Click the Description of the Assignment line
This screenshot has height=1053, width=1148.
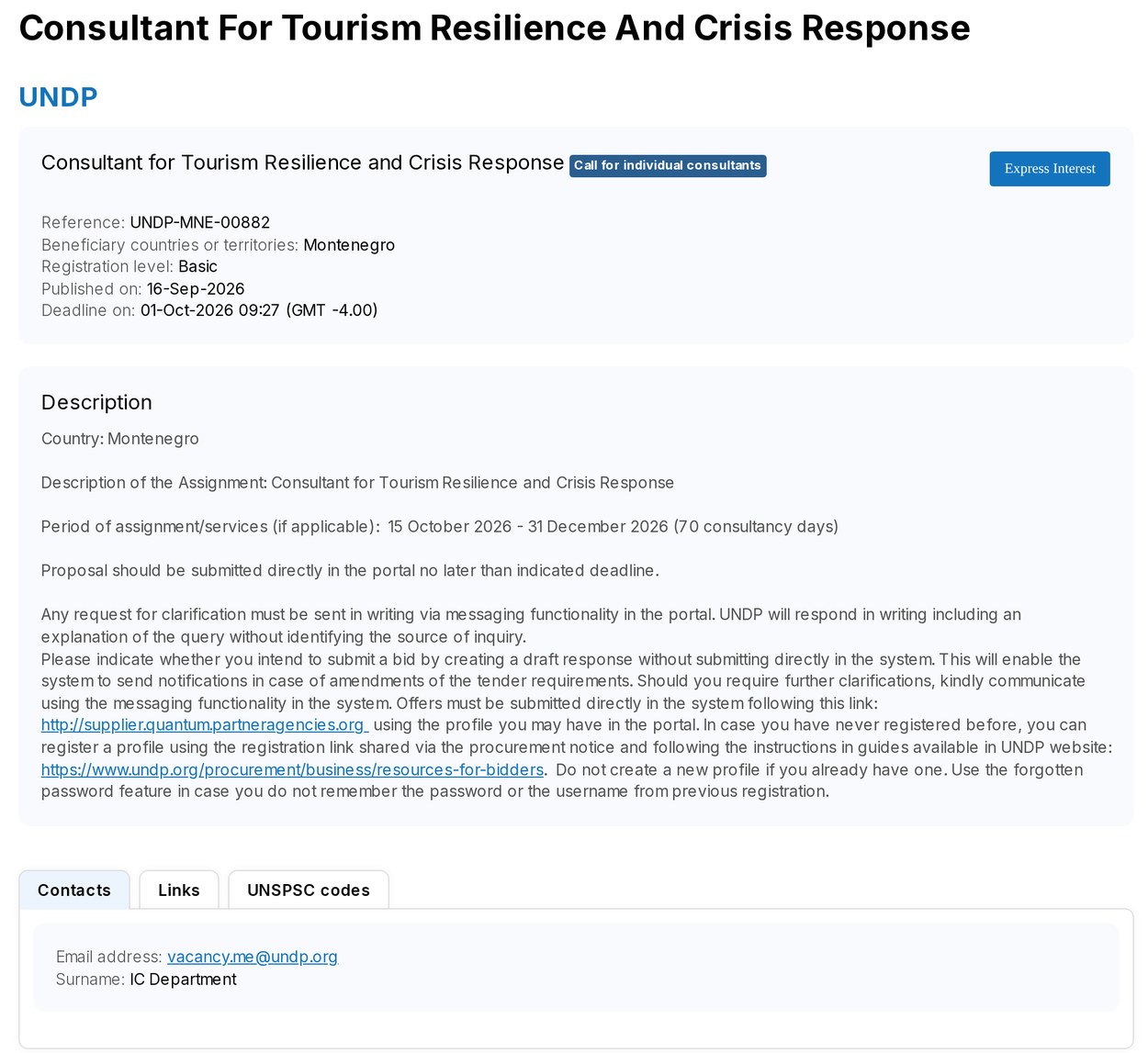click(x=357, y=483)
